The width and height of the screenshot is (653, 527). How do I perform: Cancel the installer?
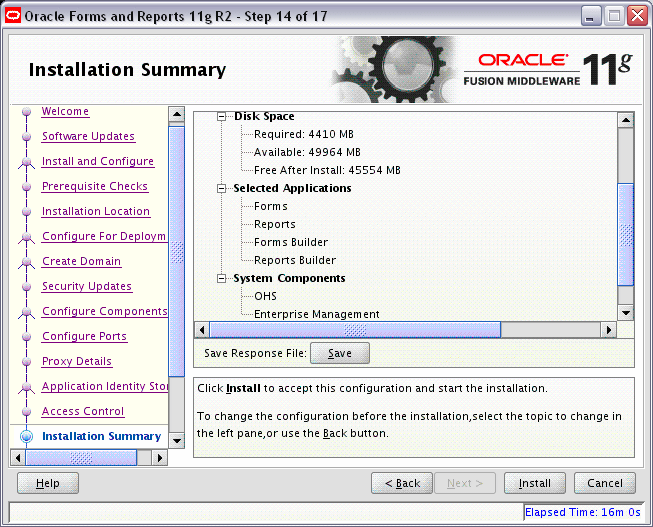(x=605, y=483)
